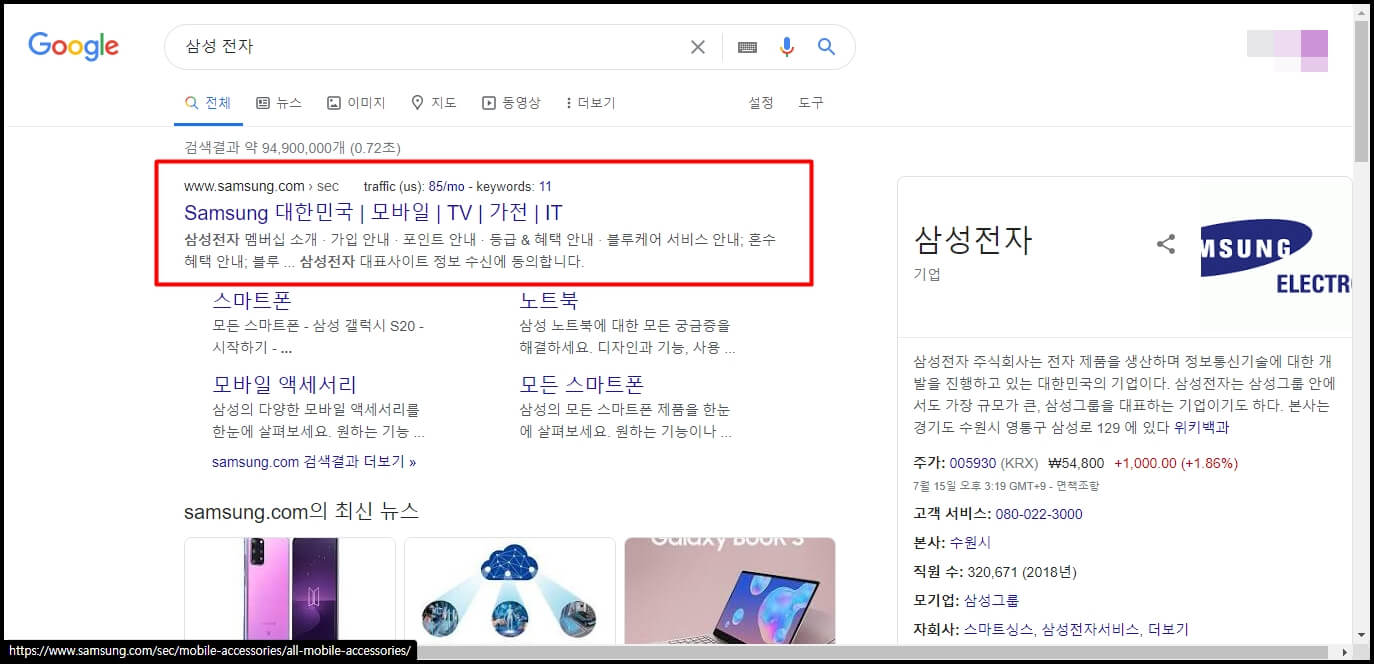Open Samsung 대한민국 result title

click(x=373, y=212)
